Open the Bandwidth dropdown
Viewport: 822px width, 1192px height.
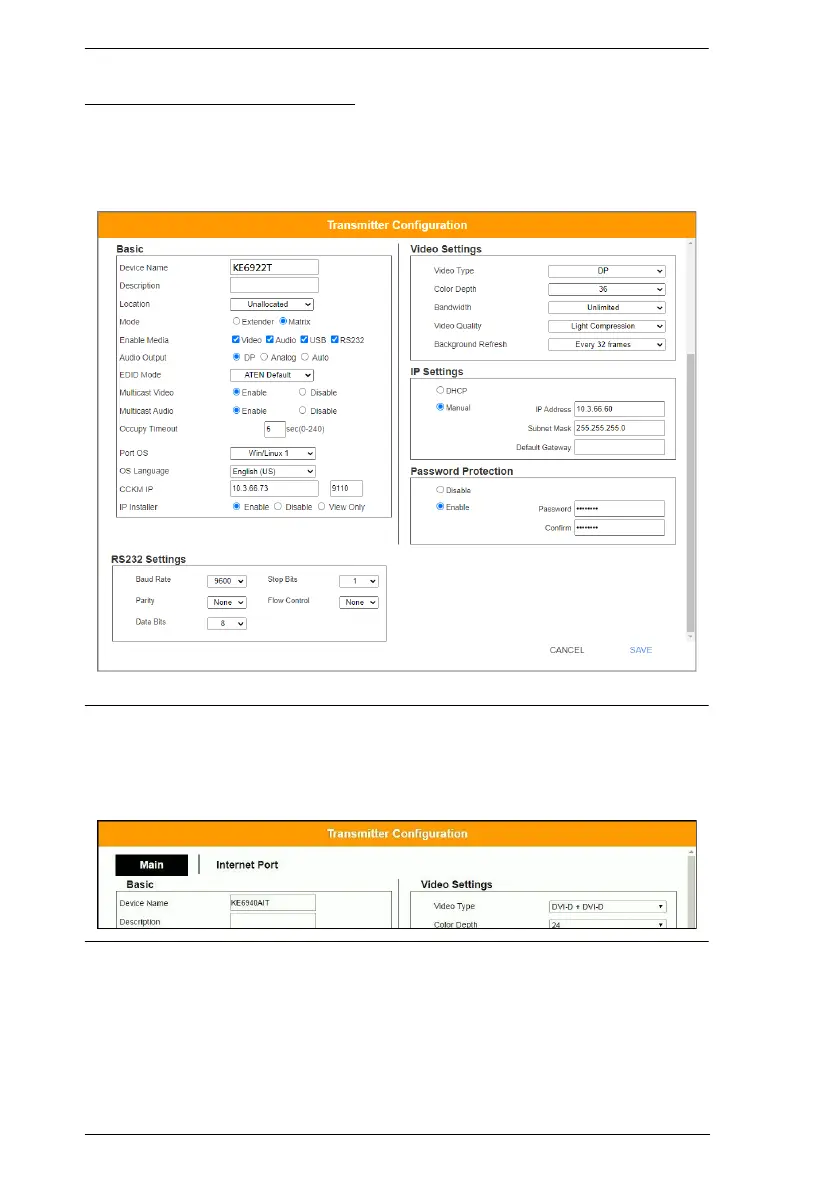pyautogui.click(x=607, y=307)
